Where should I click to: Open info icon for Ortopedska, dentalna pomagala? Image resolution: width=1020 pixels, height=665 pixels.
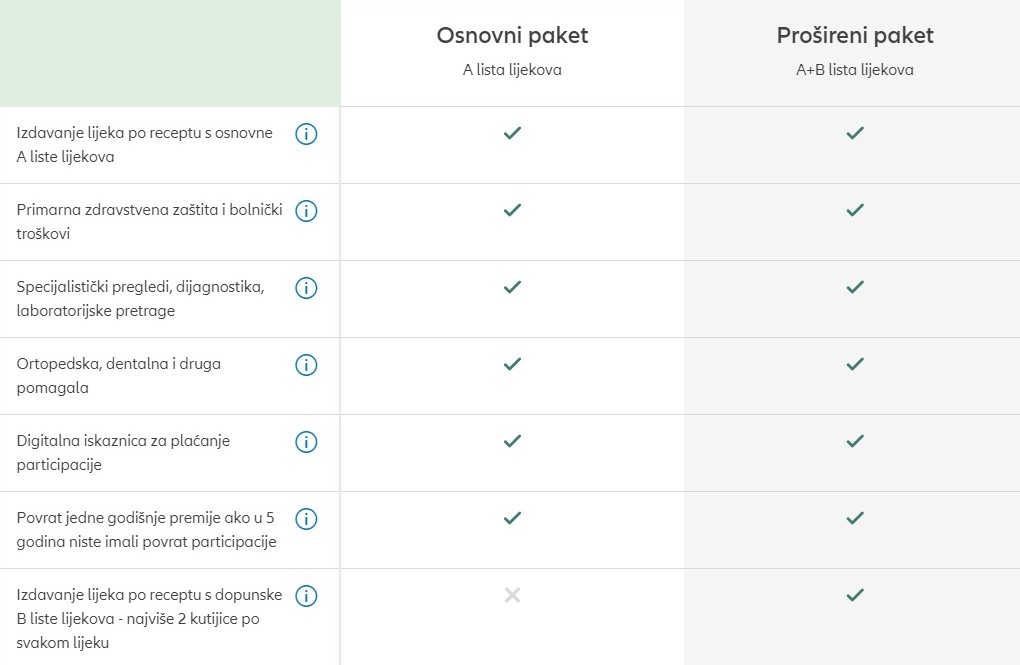point(306,365)
